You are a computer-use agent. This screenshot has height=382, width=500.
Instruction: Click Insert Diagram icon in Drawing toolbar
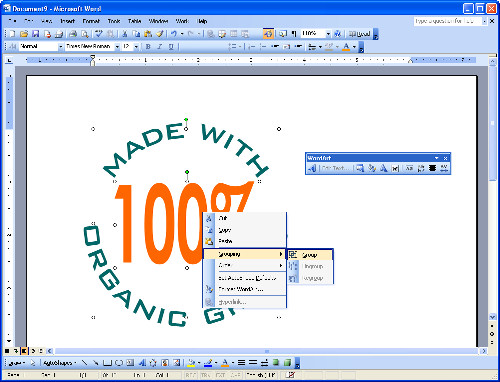pos(153,363)
